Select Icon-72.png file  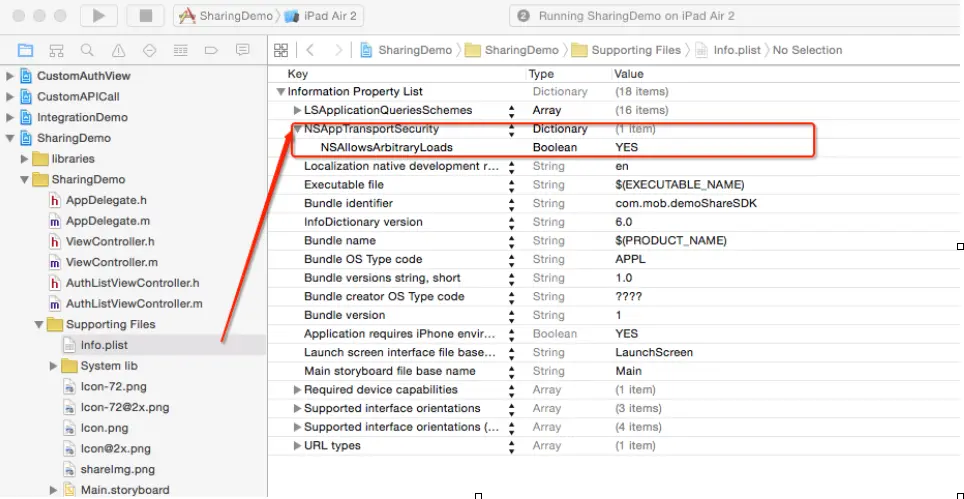pyautogui.click(x=113, y=387)
